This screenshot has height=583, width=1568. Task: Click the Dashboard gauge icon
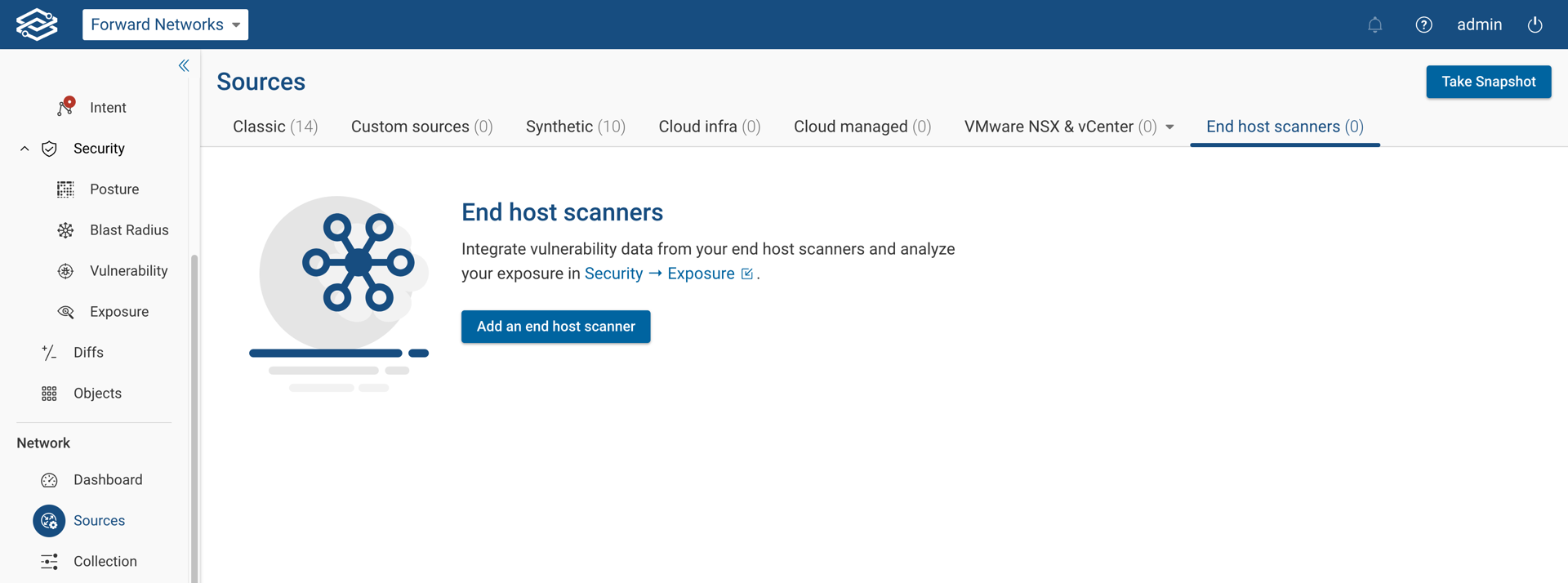coord(49,480)
